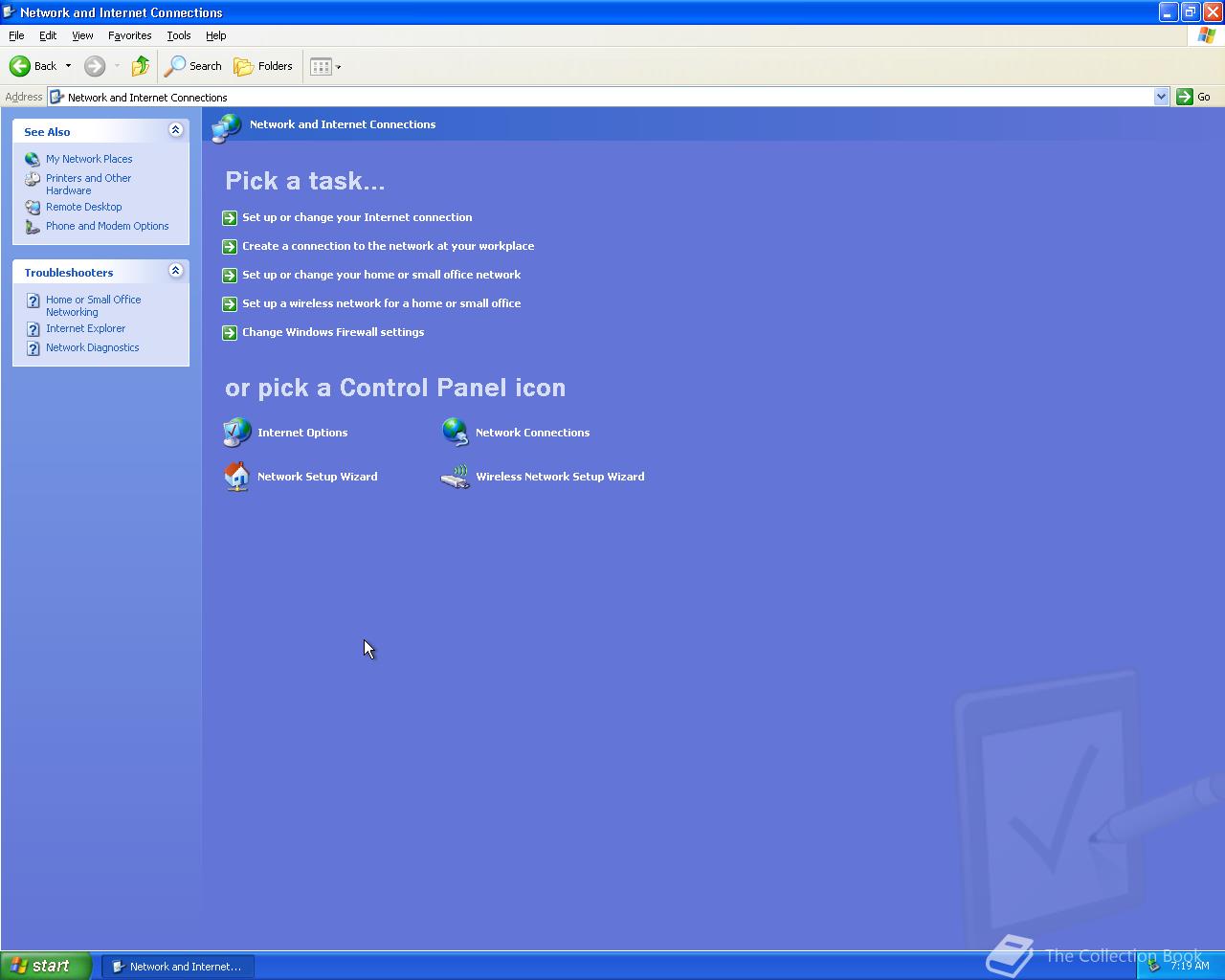The image size is (1225, 980).
Task: Select Create a connection to workplace network
Action: [x=388, y=246]
